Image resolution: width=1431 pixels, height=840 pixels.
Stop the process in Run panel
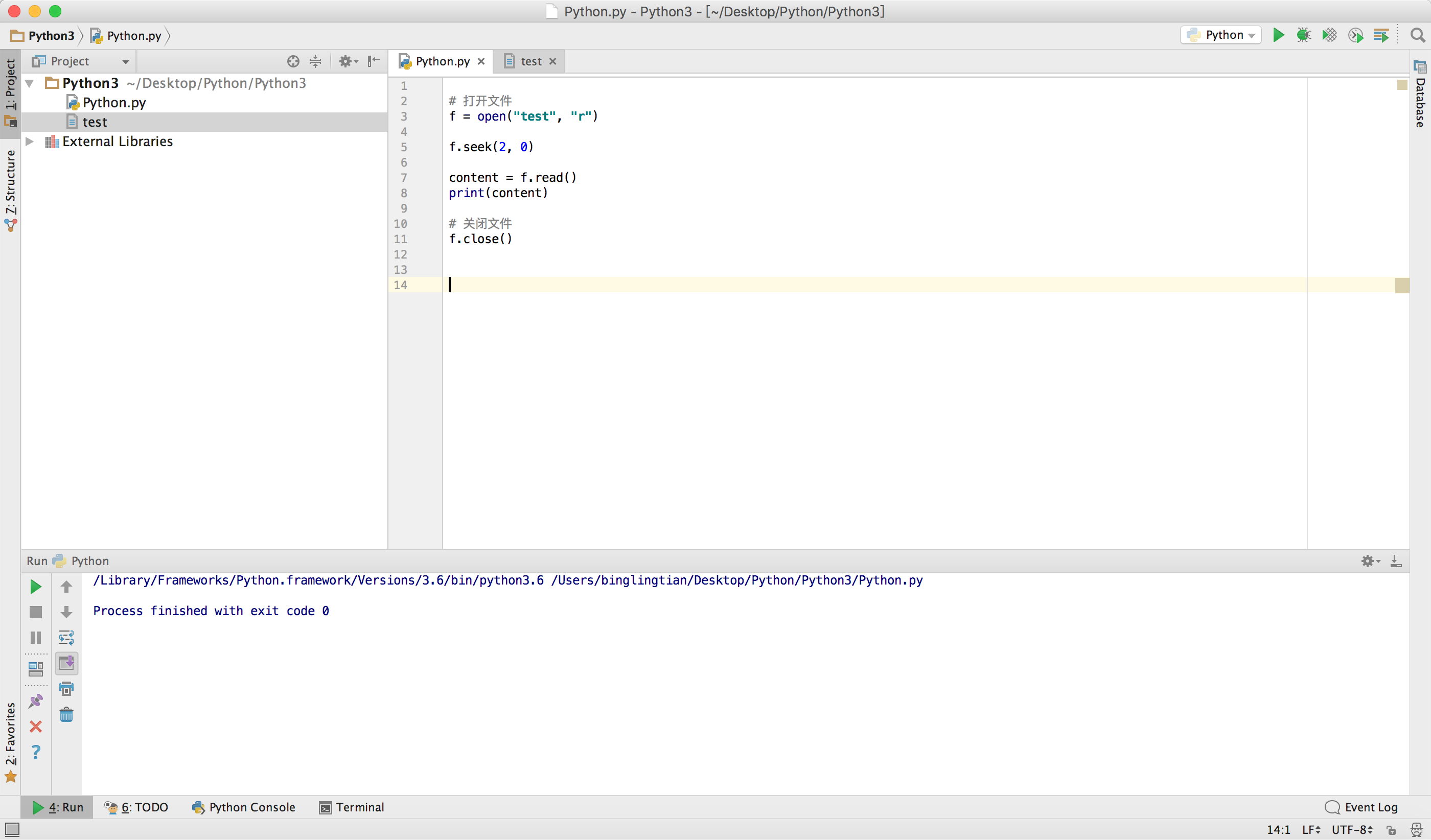coord(35,613)
